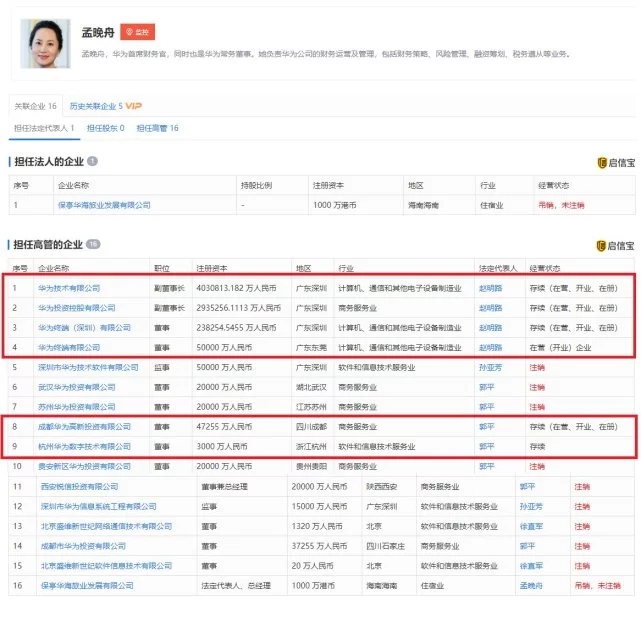Image resolution: width=641 pixels, height=617 pixels.
Task: Select the 担任股东 0 sub-tab
Action: point(105,128)
